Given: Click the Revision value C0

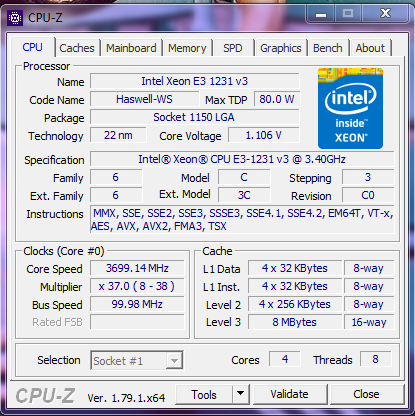Looking at the screenshot, I should coord(368,195).
